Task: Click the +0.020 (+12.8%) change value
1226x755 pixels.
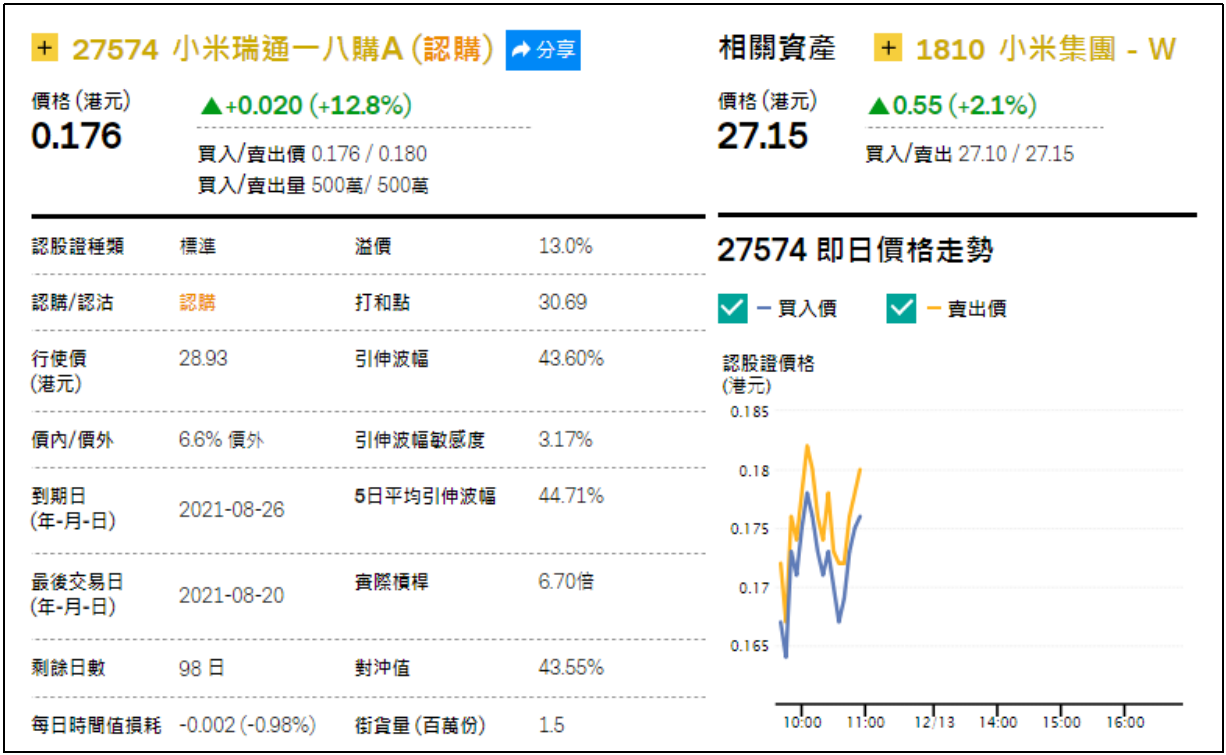Action: tap(306, 105)
